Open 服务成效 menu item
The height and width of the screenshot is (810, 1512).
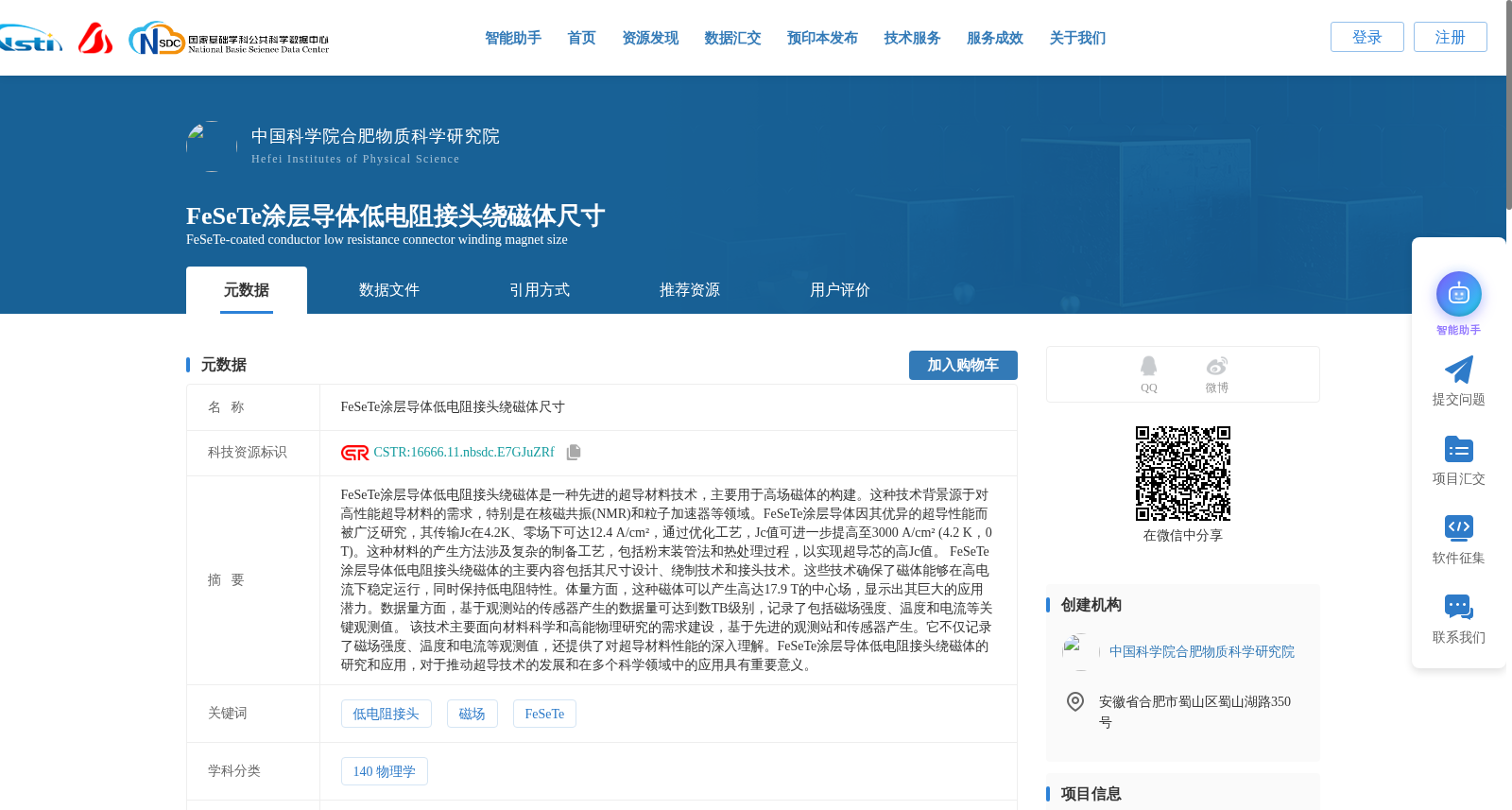(995, 38)
